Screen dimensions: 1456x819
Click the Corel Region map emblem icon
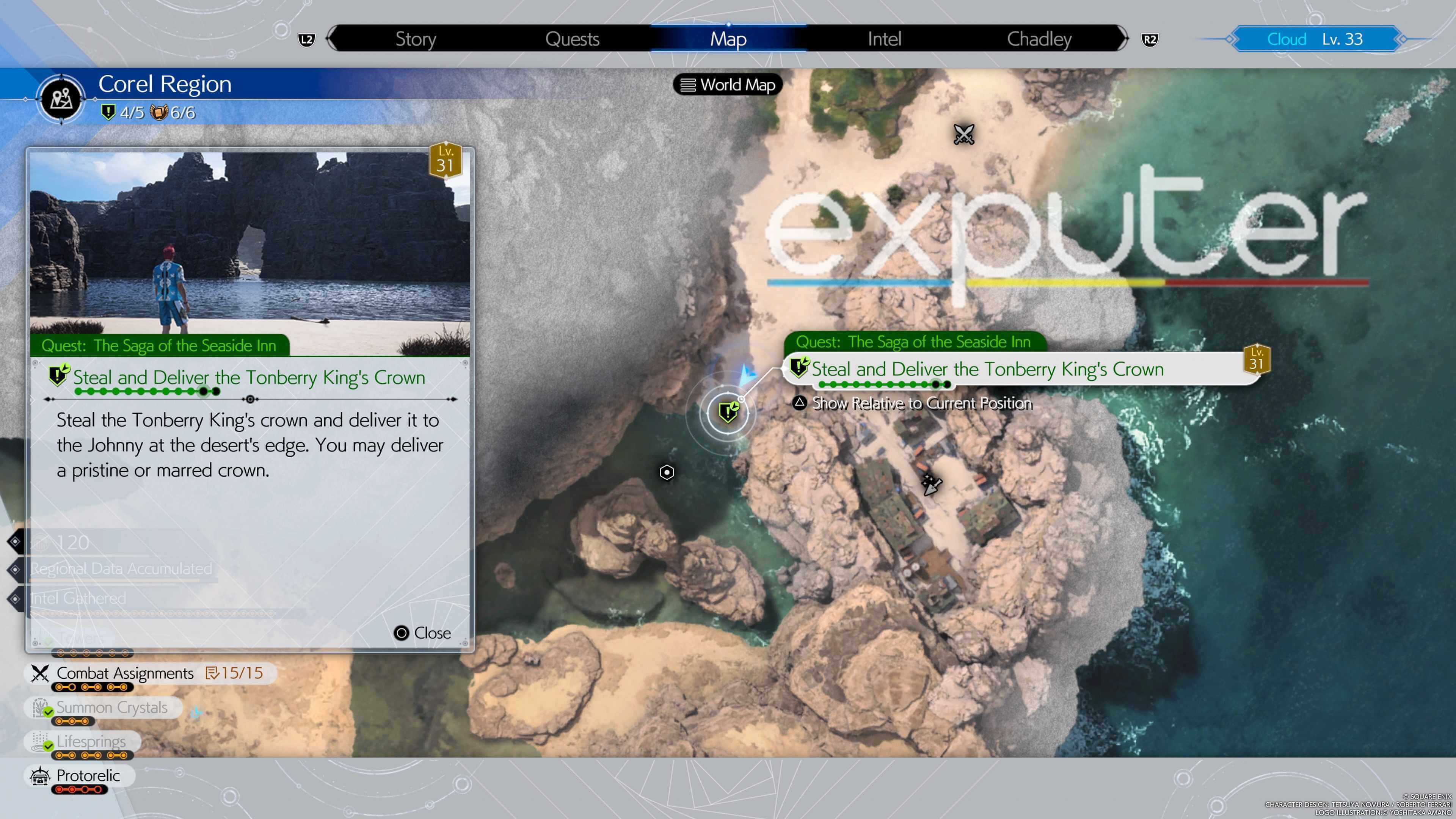pos(61,99)
